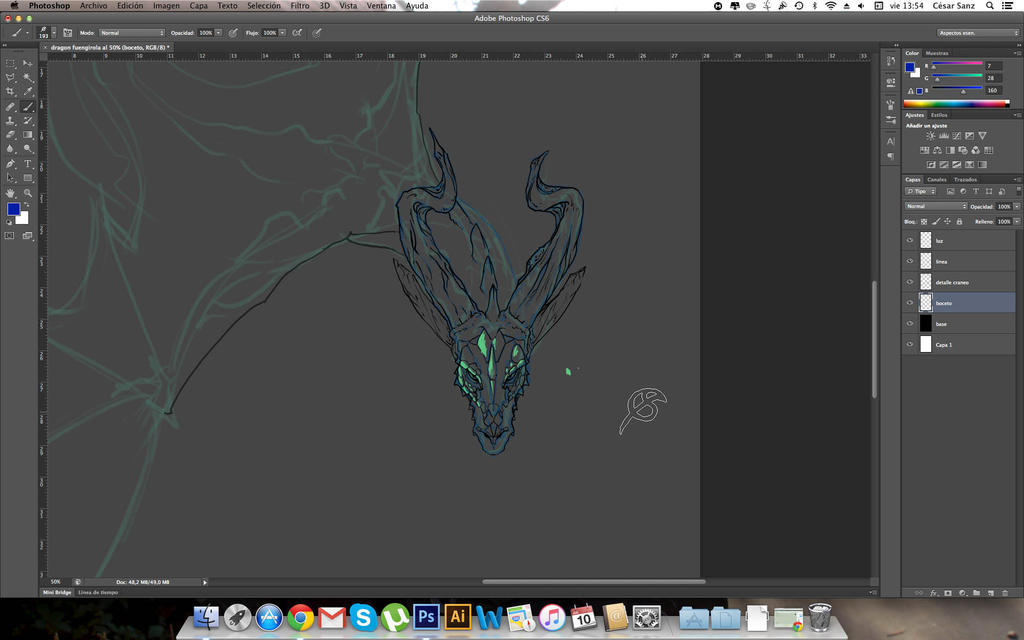
Task: Open the workspace Aspectos esen. dropdown
Action: 978,33
